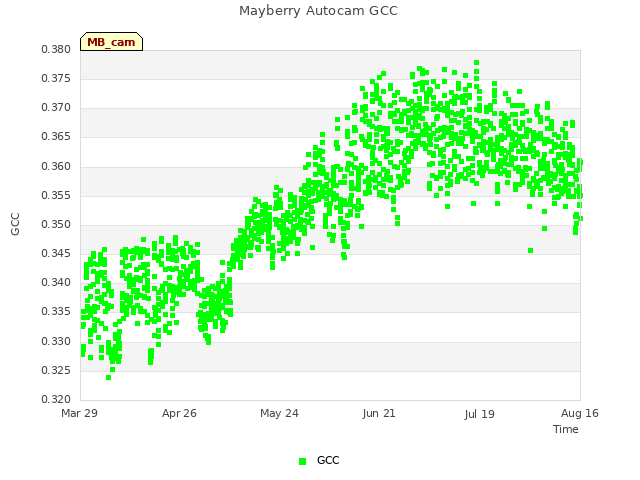Click the 0.335 y-axis value
Viewport: 640px width, 480px height.
click(x=56, y=312)
